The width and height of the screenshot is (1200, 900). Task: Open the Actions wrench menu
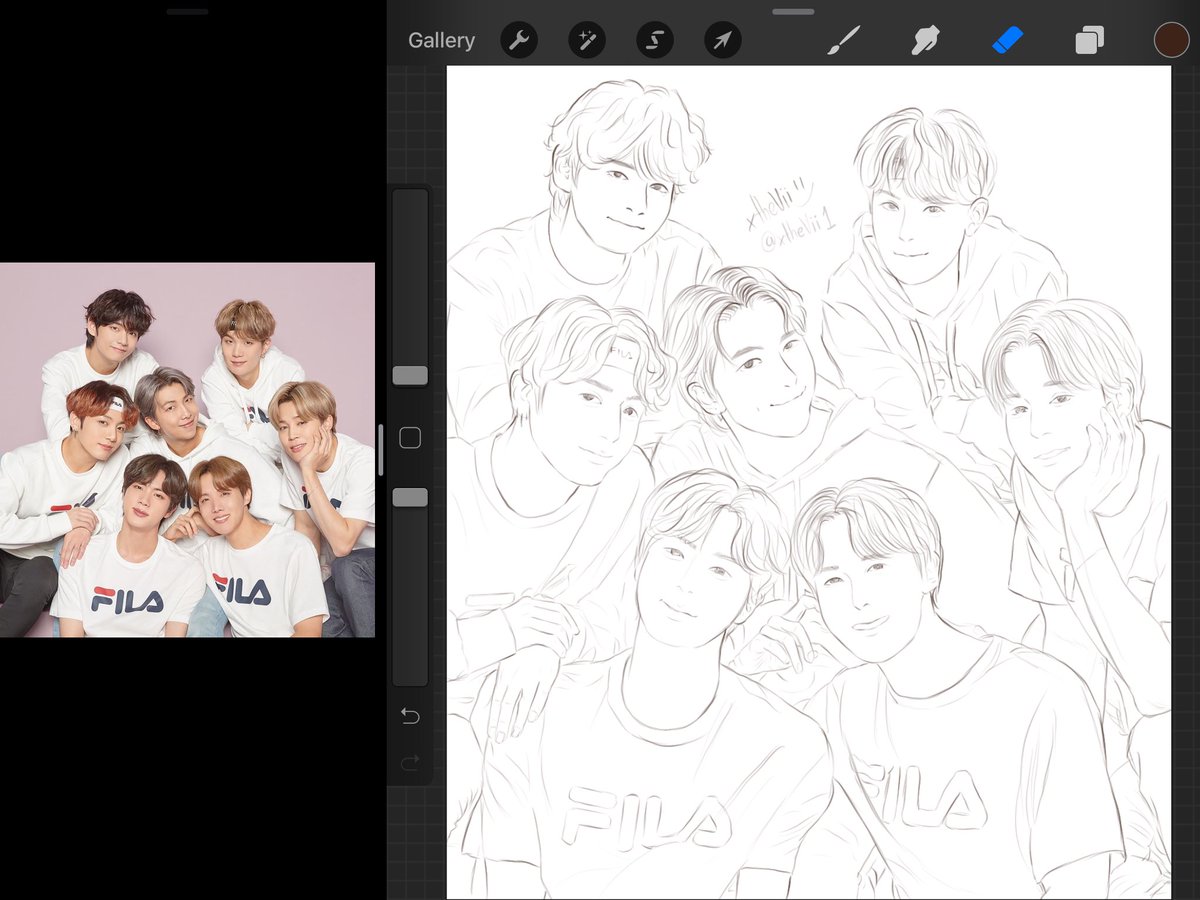[519, 41]
